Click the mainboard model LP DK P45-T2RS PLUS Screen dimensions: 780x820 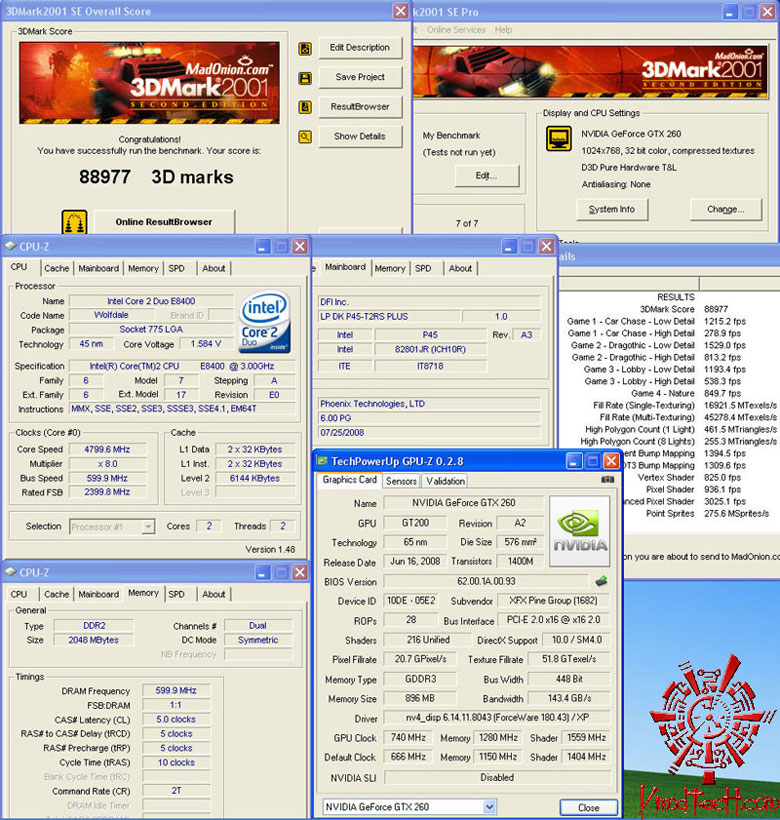click(x=389, y=316)
